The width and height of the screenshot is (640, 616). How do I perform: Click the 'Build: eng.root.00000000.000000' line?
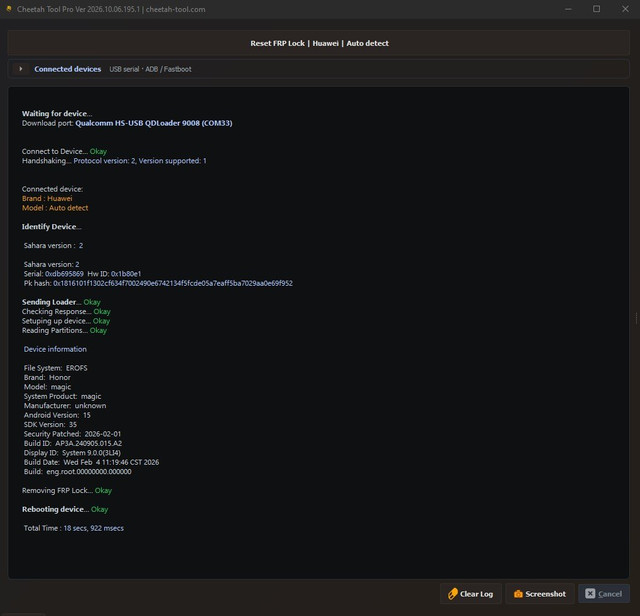pyautogui.click(x=77, y=471)
